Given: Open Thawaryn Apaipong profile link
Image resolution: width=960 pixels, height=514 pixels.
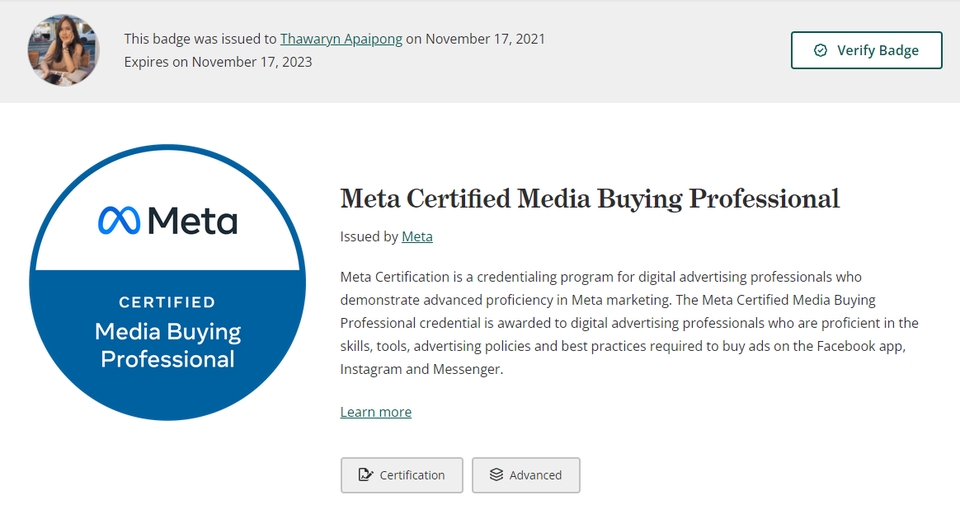Looking at the screenshot, I should (x=341, y=39).
